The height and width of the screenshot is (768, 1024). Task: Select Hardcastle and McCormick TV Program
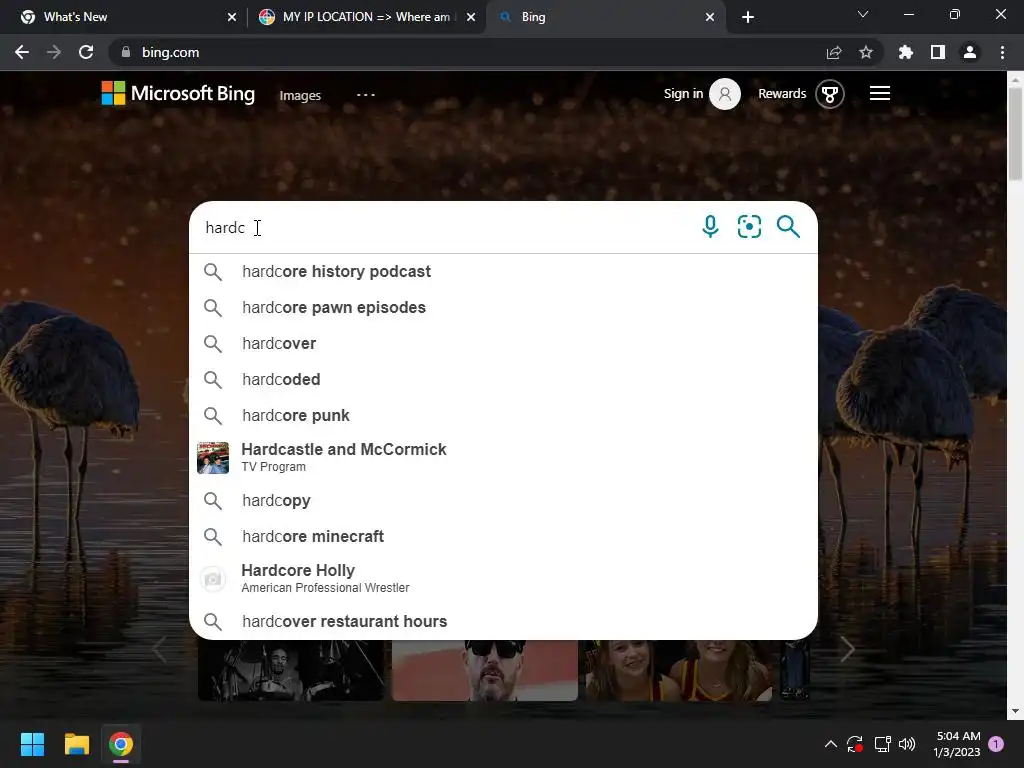pyautogui.click(x=503, y=457)
